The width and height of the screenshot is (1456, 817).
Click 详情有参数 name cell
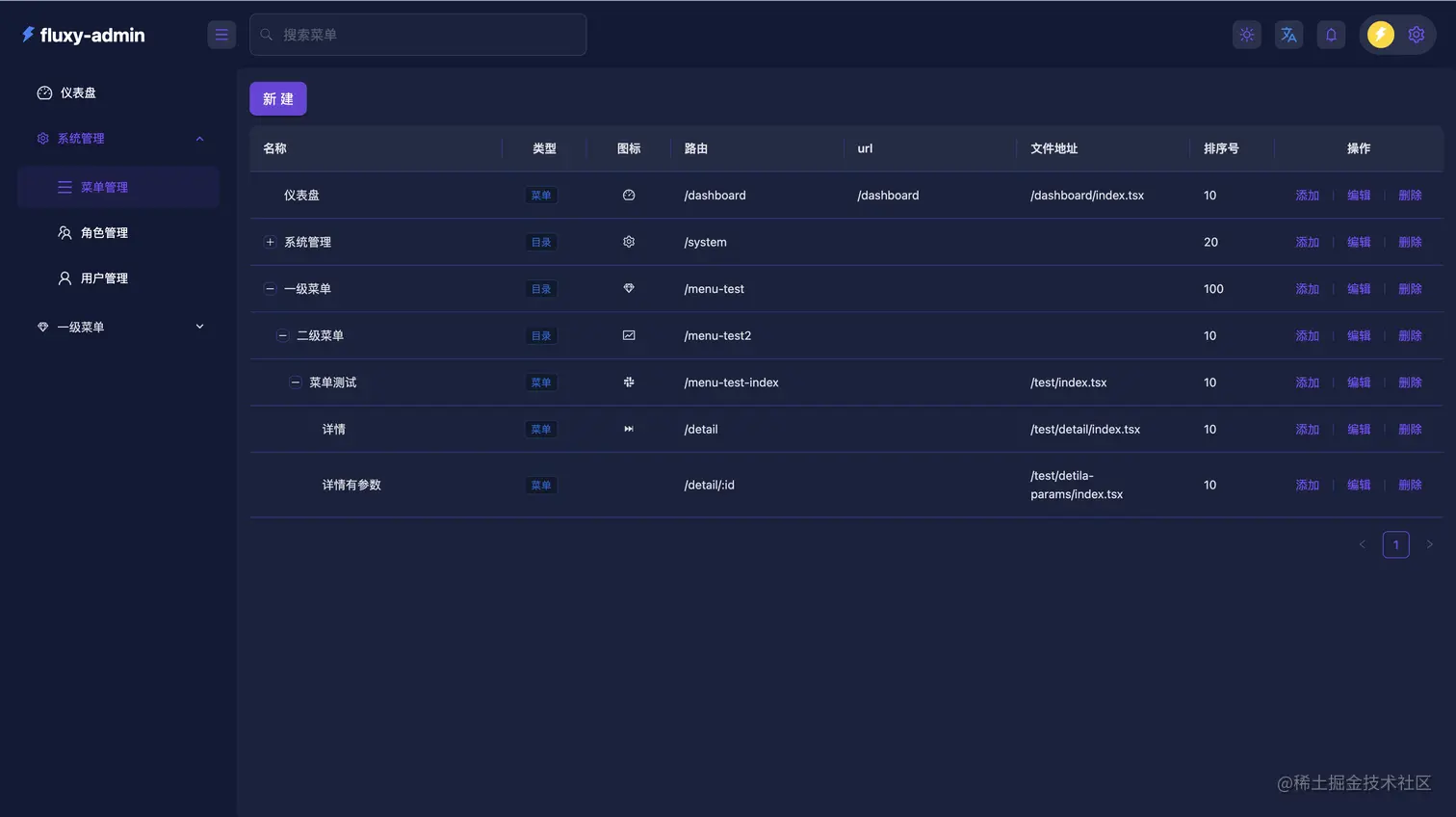(x=351, y=485)
